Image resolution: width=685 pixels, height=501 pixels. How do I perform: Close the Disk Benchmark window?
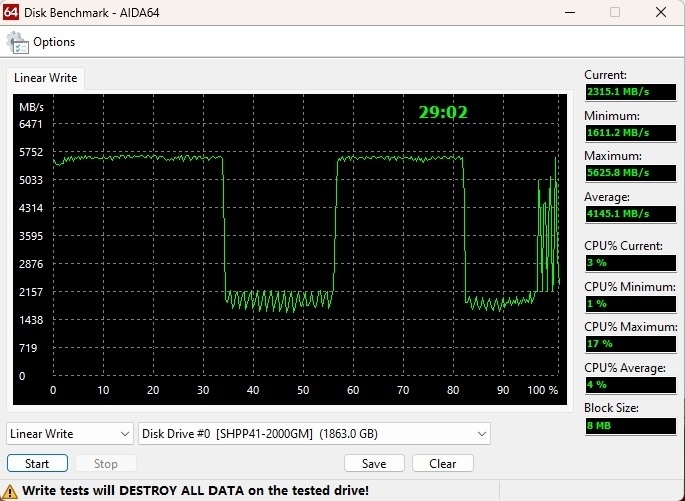coord(661,12)
